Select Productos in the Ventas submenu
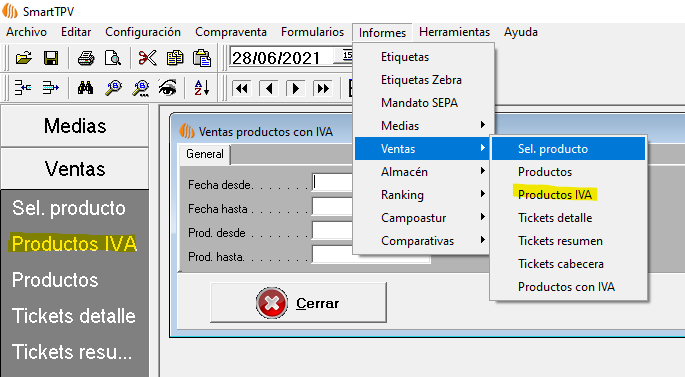Image resolution: width=685 pixels, height=377 pixels. coord(568,172)
